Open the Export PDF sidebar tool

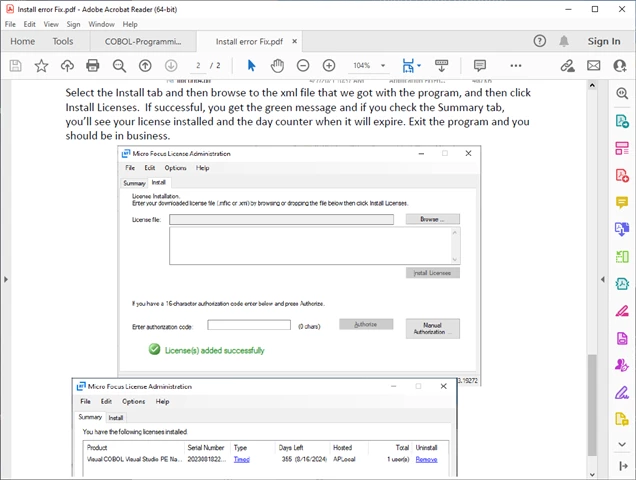(622, 121)
